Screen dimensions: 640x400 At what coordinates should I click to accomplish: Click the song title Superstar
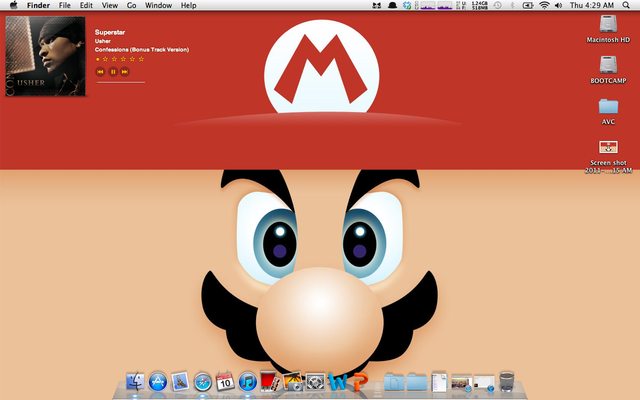point(110,32)
